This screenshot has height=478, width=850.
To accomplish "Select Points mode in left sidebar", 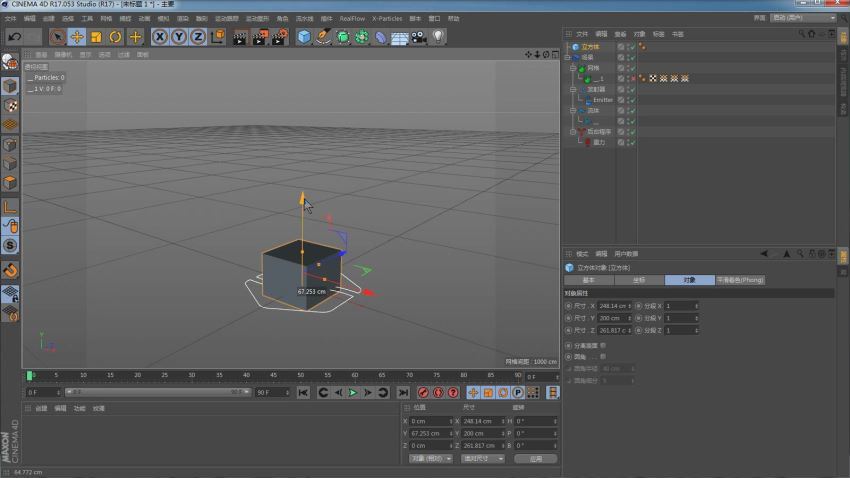I will tap(10, 145).
